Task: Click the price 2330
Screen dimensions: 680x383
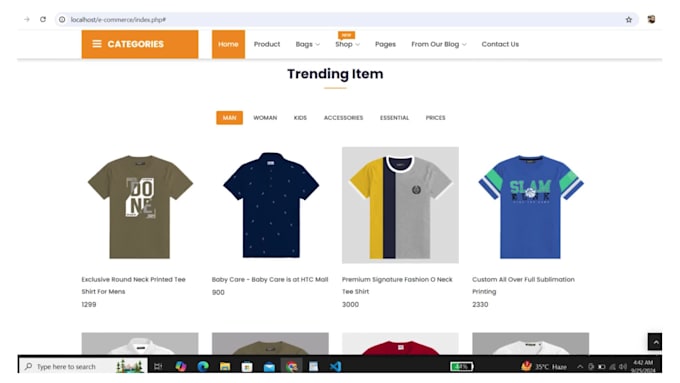Action: 480,304
